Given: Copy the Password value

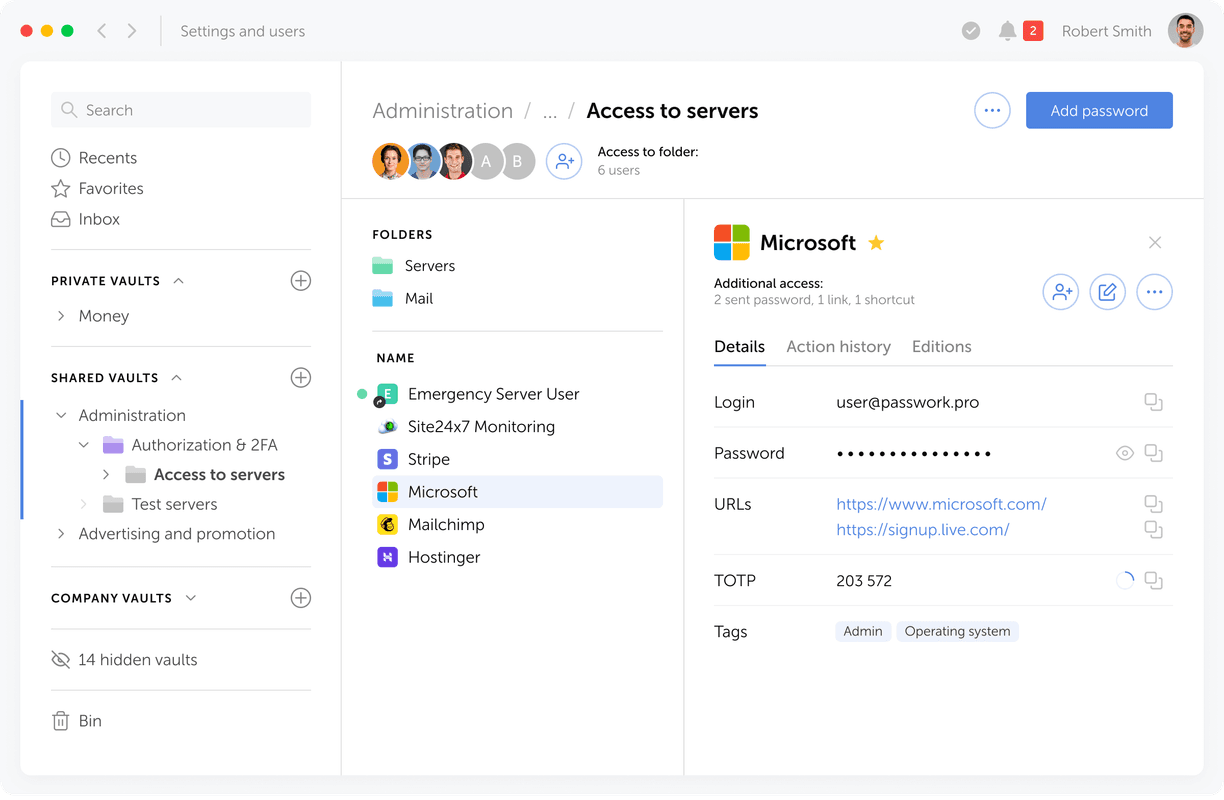Looking at the screenshot, I should click(x=1154, y=453).
